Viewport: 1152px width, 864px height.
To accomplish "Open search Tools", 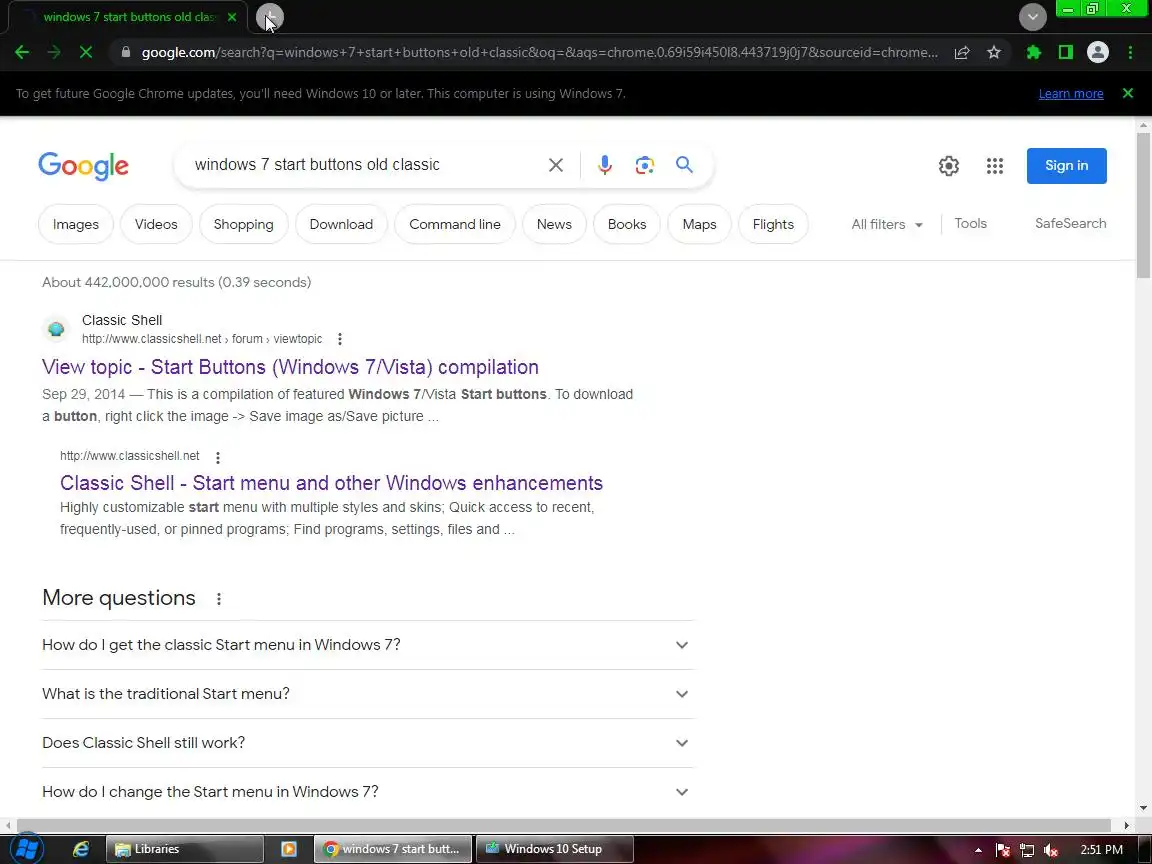I will pos(970,223).
